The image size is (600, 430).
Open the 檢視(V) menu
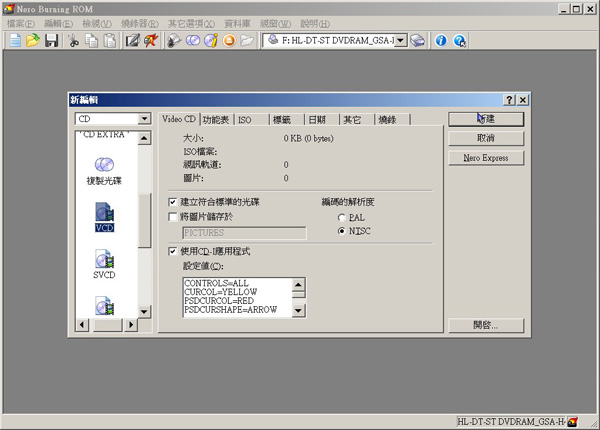pos(97,24)
